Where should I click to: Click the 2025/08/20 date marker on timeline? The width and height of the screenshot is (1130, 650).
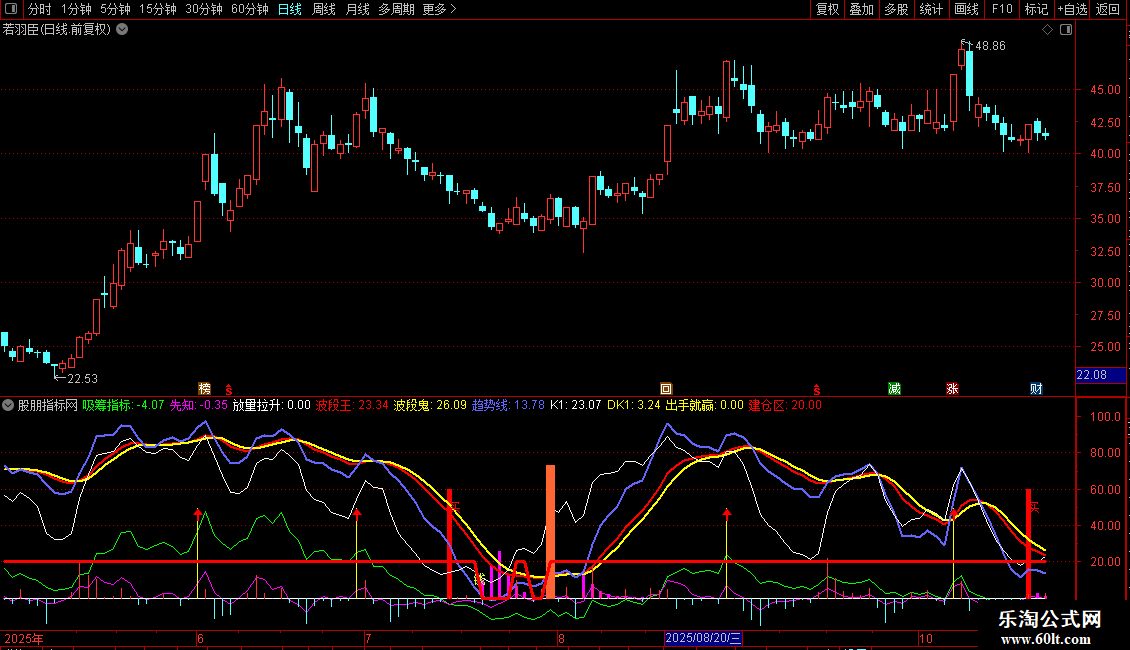click(x=704, y=638)
